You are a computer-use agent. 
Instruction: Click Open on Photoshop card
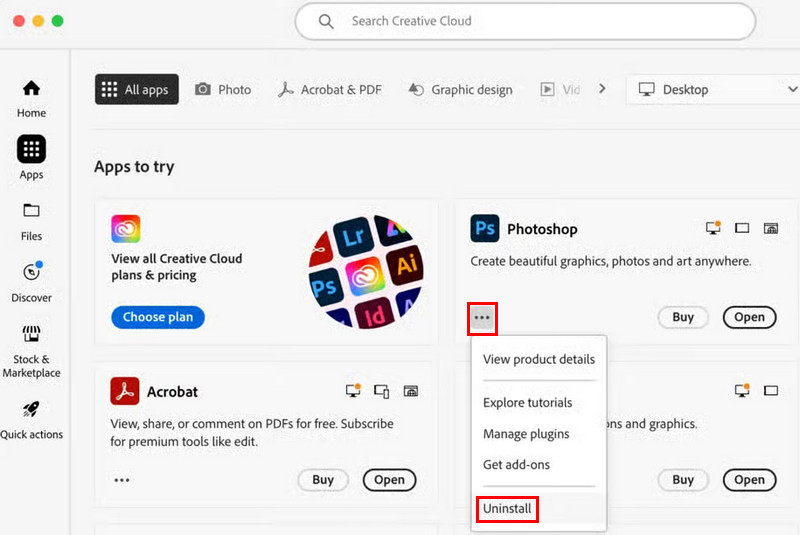(749, 317)
